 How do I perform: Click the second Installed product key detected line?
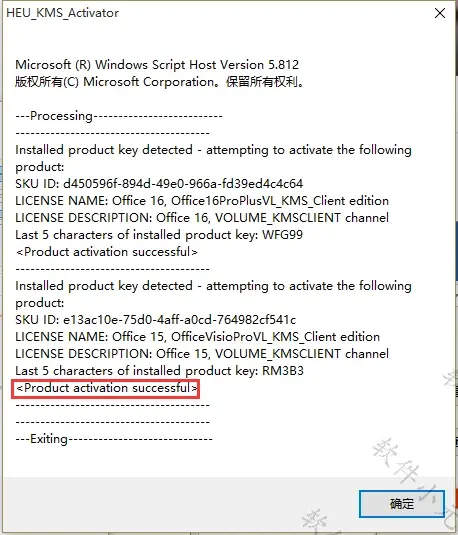coord(213,294)
